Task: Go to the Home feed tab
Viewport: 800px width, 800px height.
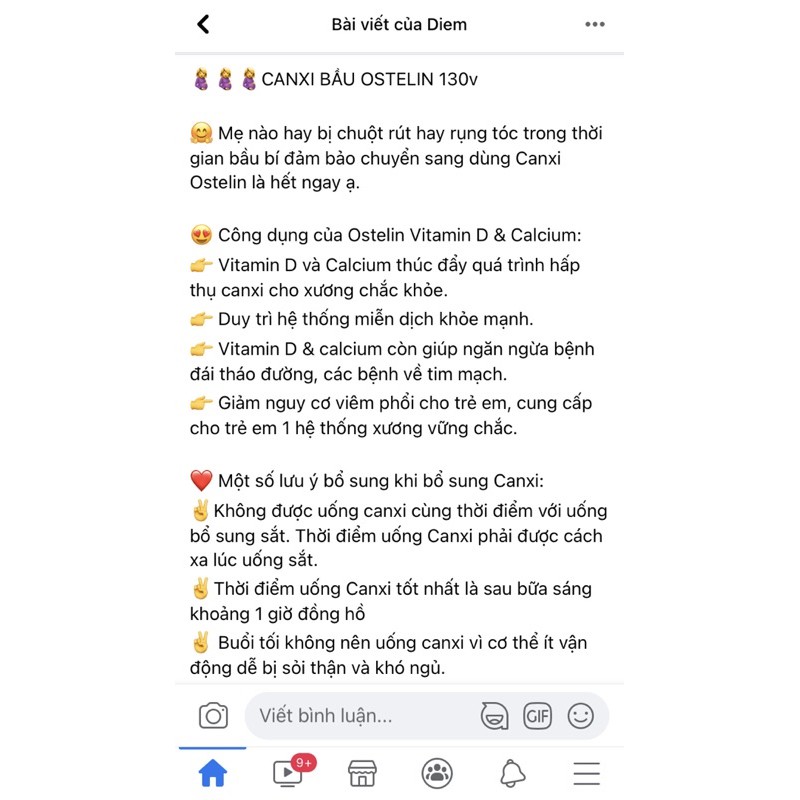Action: 212,772
